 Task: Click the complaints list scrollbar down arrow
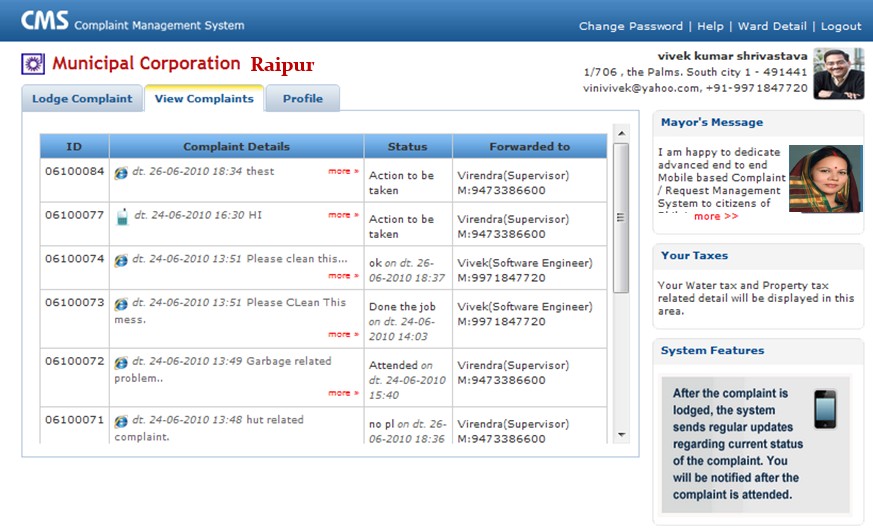(621, 435)
